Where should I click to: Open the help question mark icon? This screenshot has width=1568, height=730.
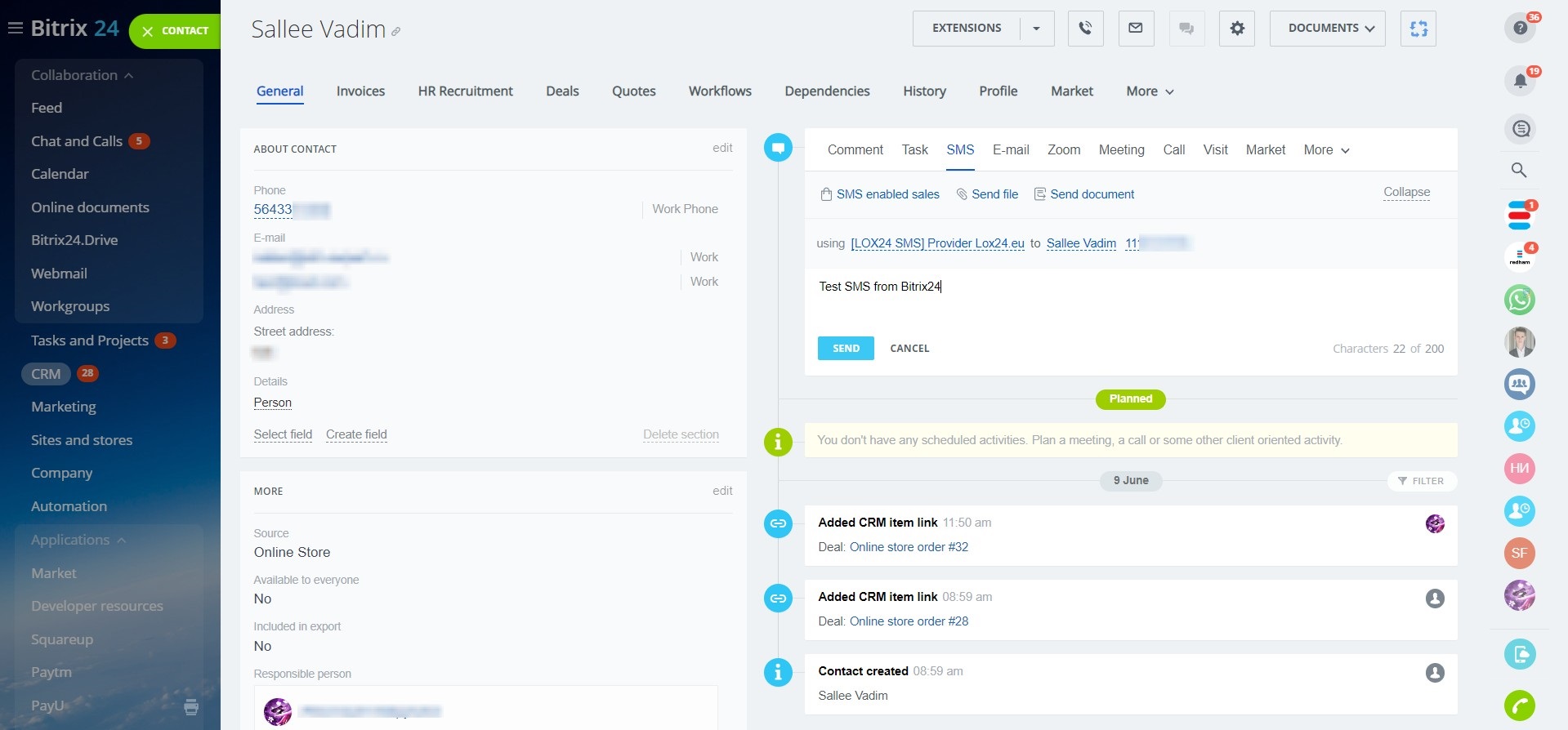1520,28
